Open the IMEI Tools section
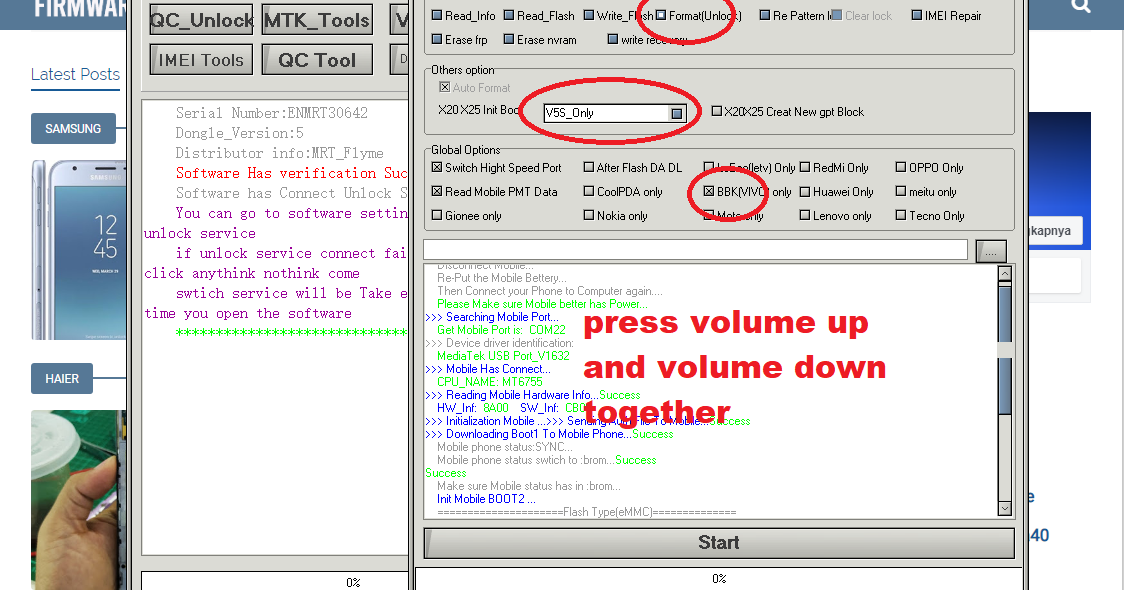This screenshot has width=1124, height=590. [201, 60]
